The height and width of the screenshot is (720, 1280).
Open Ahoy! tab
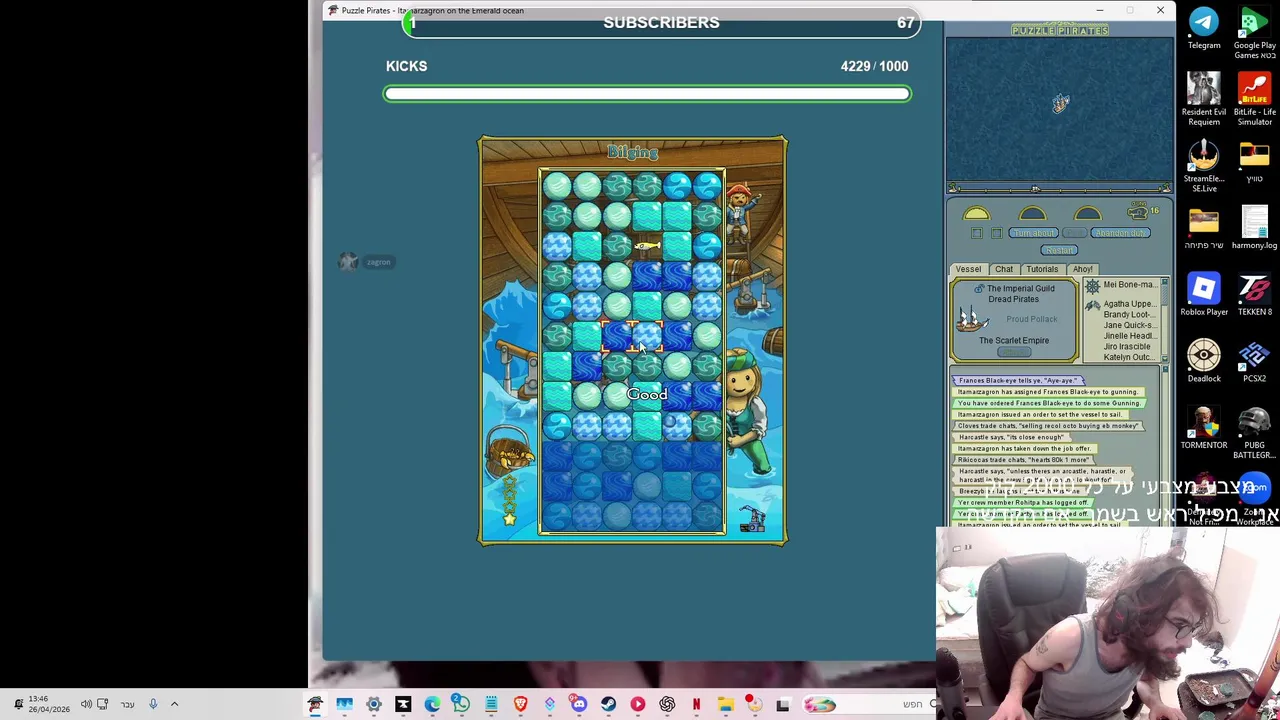(x=1083, y=269)
